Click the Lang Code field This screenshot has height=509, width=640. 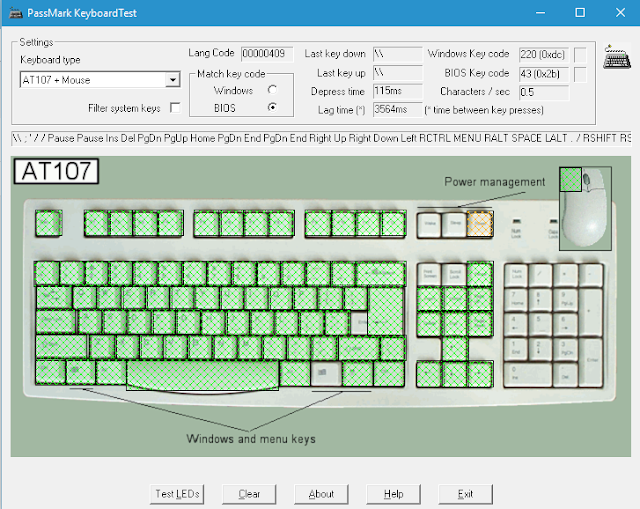(267, 54)
